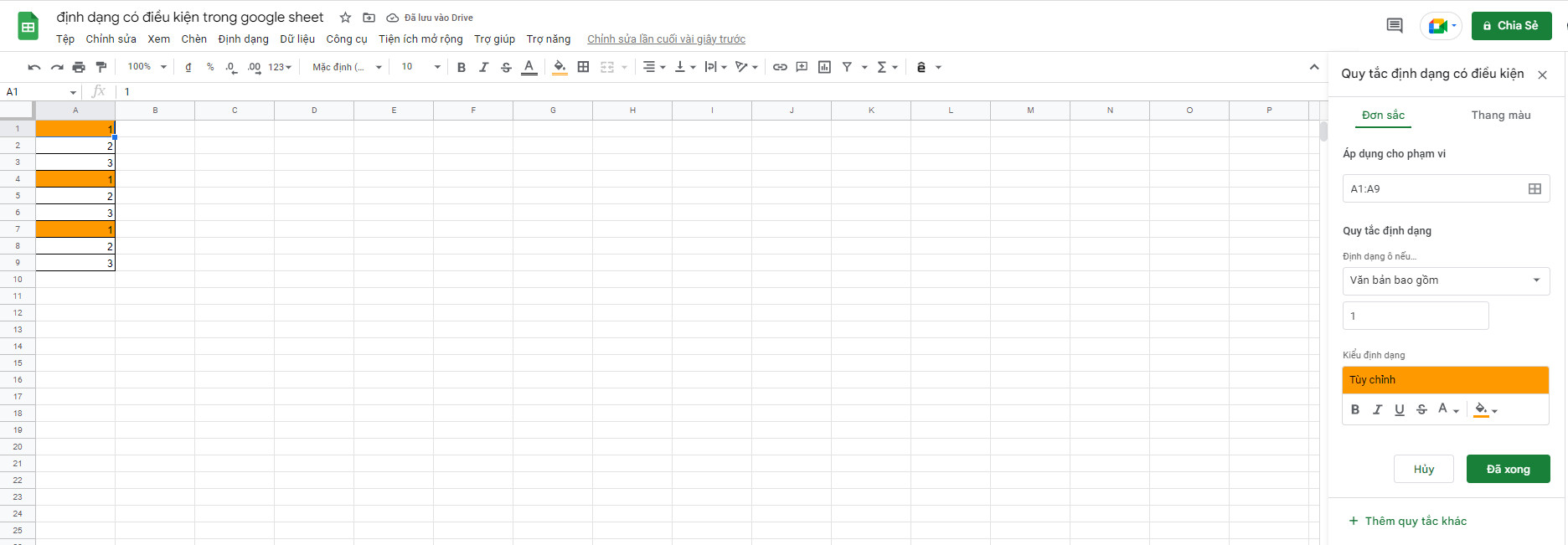Image resolution: width=1568 pixels, height=545 pixels.
Task: Close the conditional format rules panel
Action: click(1542, 75)
